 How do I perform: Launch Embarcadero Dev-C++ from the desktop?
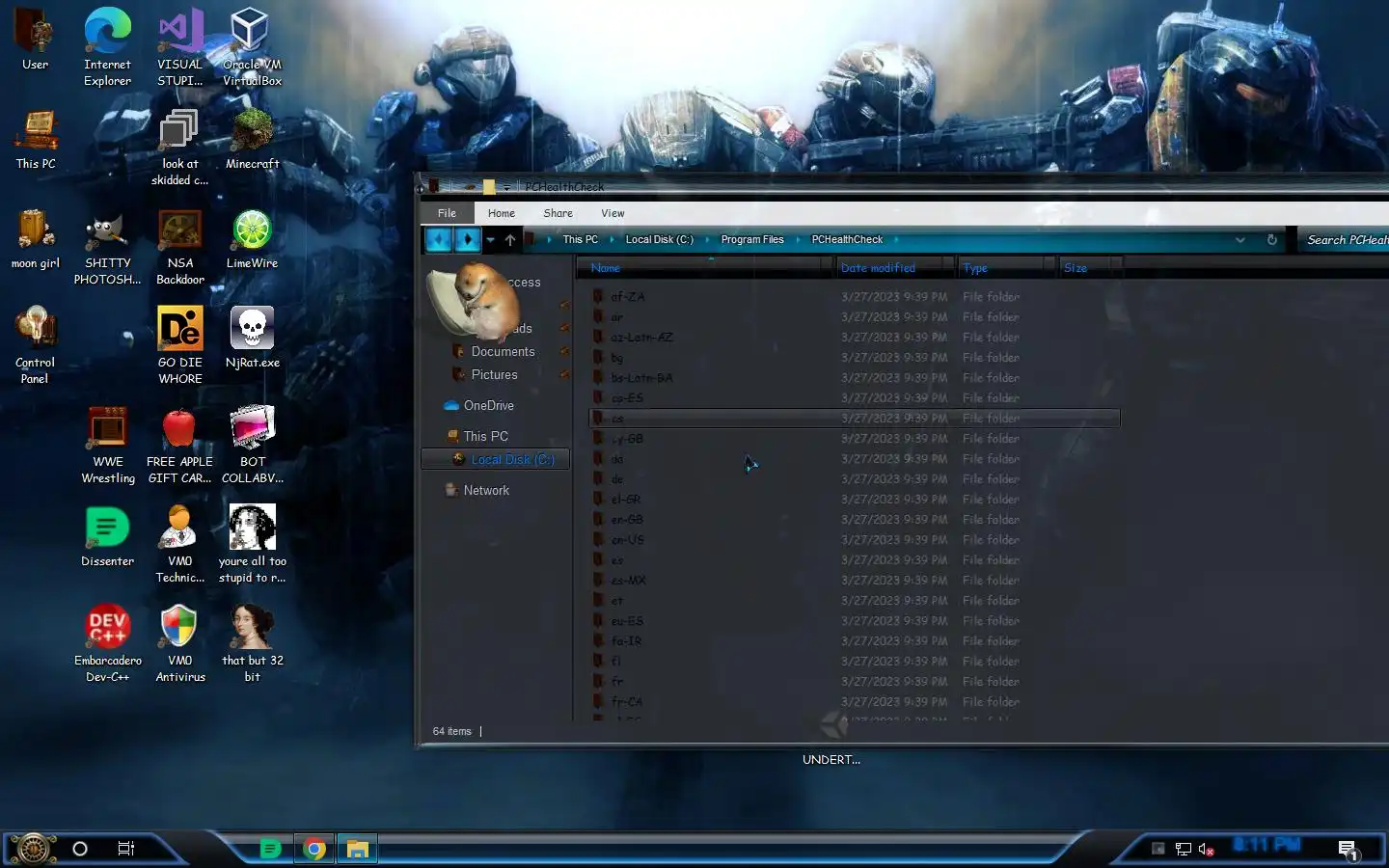(107, 643)
